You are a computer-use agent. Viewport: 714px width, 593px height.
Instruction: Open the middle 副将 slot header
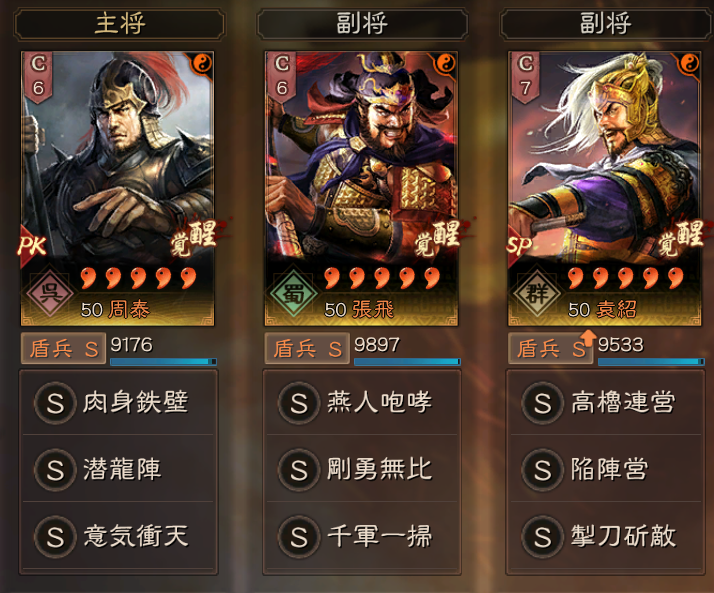pyautogui.click(x=362, y=24)
